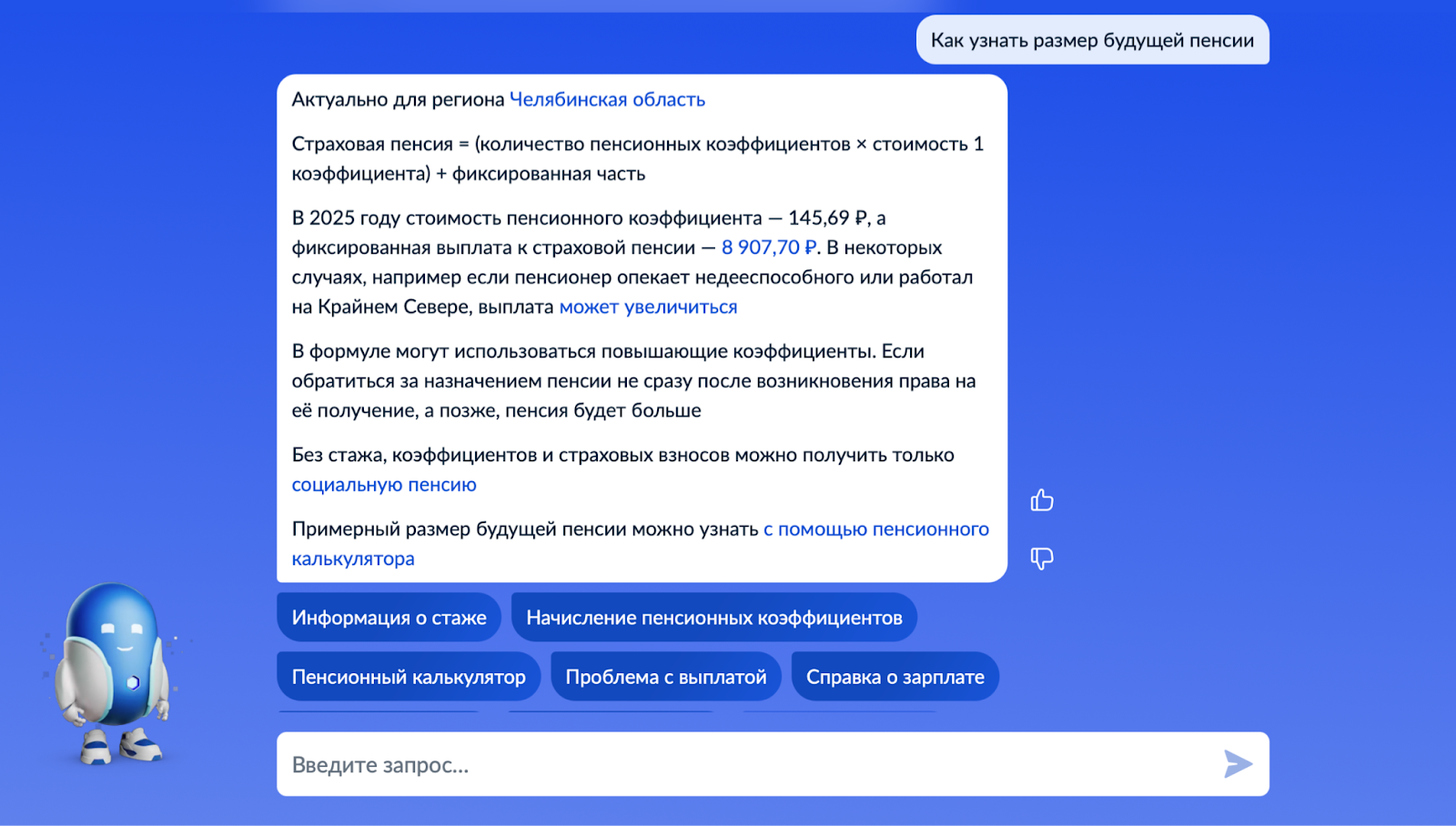Select the "Информация о стаже" suggestion
Screen dimensions: 1456x826
[x=389, y=618]
